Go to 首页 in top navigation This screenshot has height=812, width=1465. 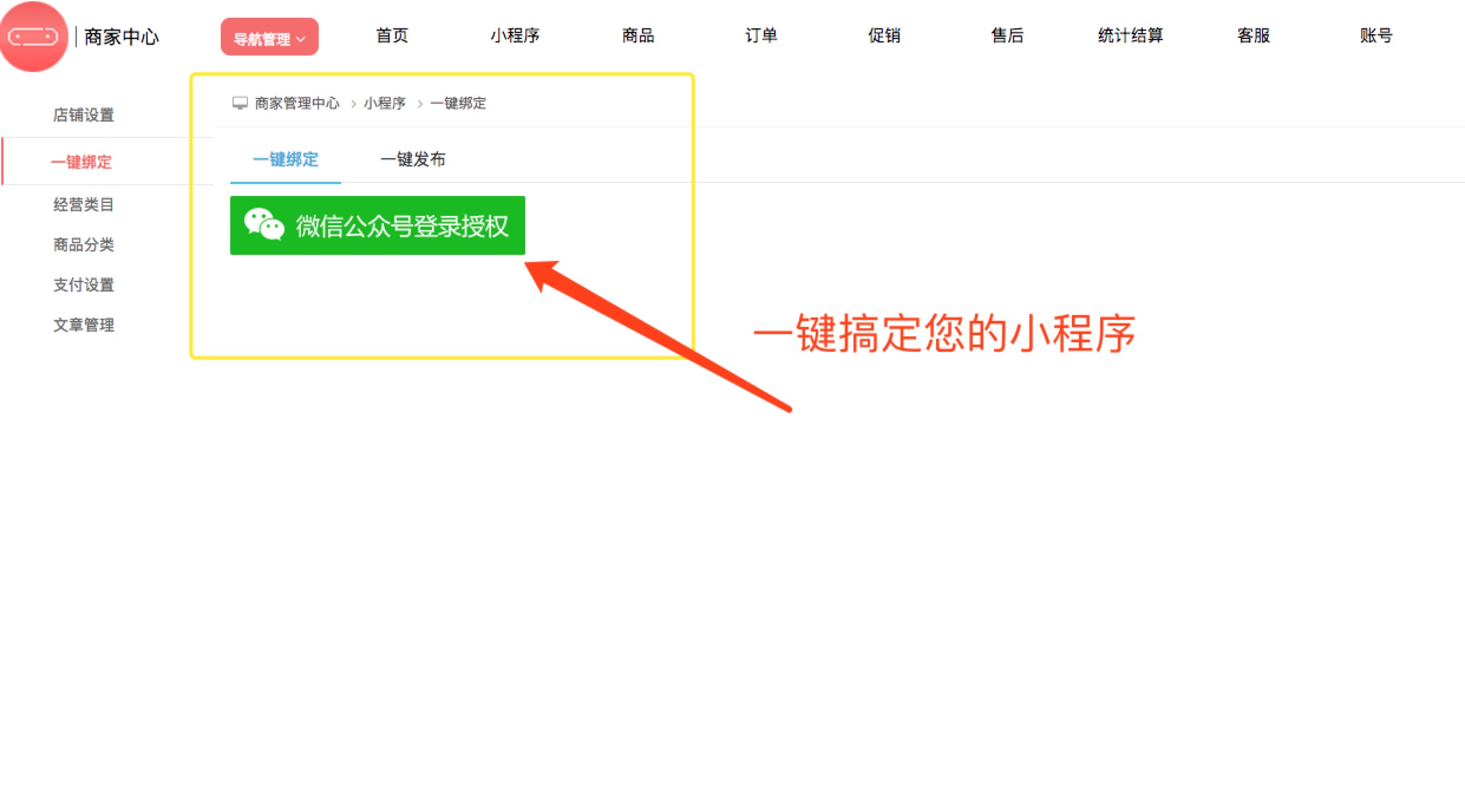393,36
